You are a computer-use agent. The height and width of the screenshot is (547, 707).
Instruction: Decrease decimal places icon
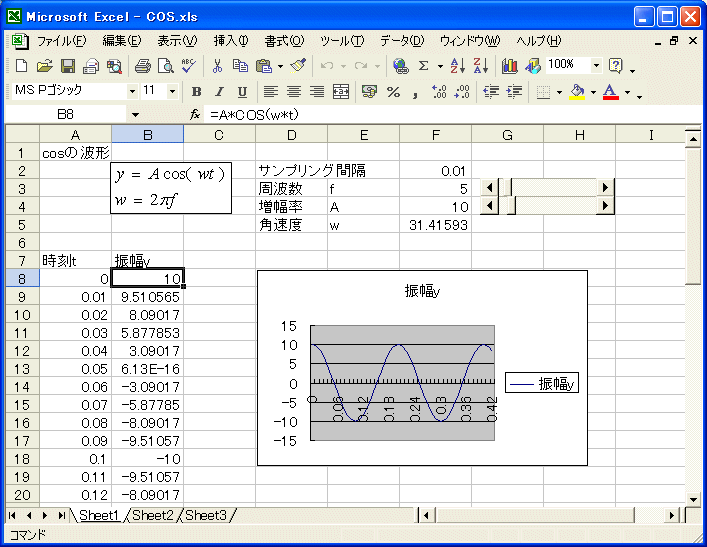(462, 92)
